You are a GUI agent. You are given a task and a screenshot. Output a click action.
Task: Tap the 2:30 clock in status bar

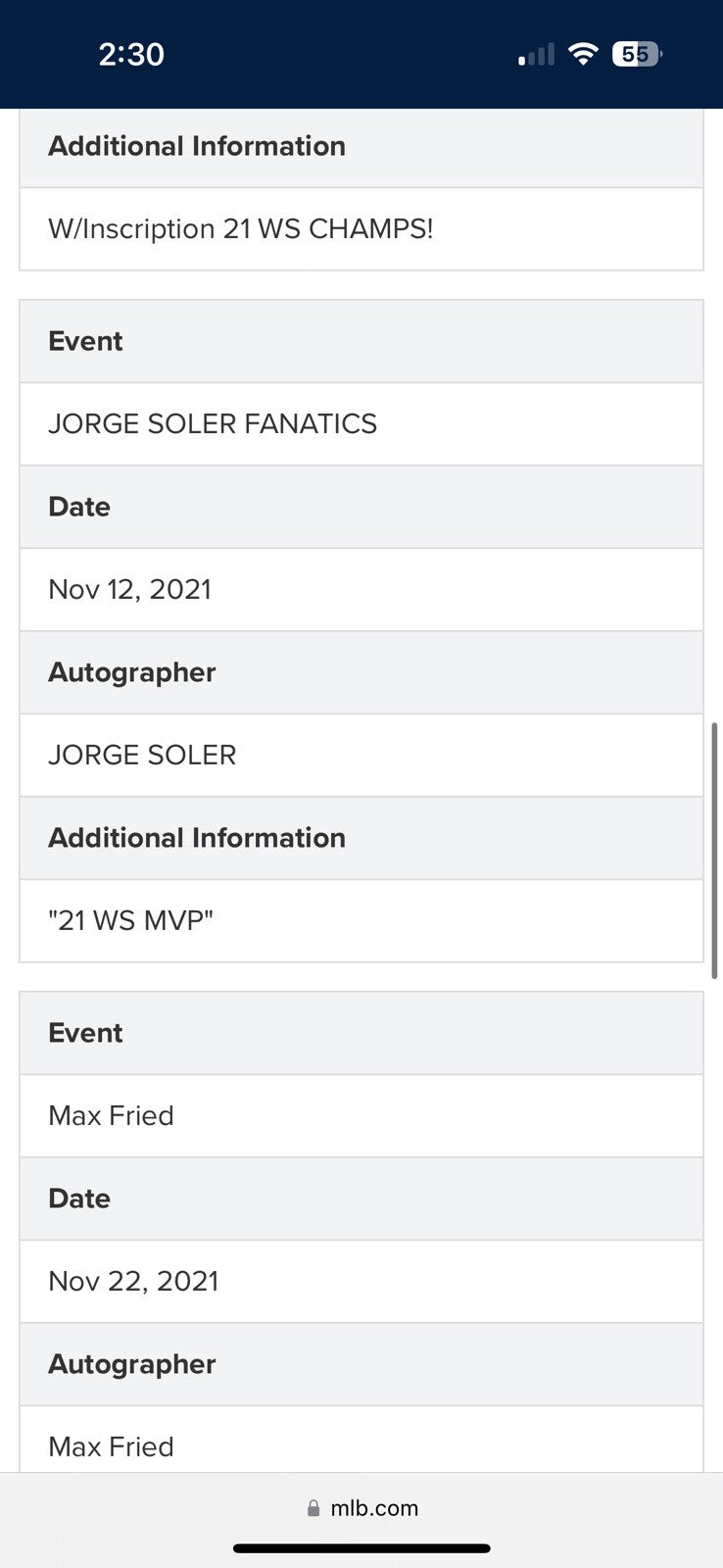[131, 54]
